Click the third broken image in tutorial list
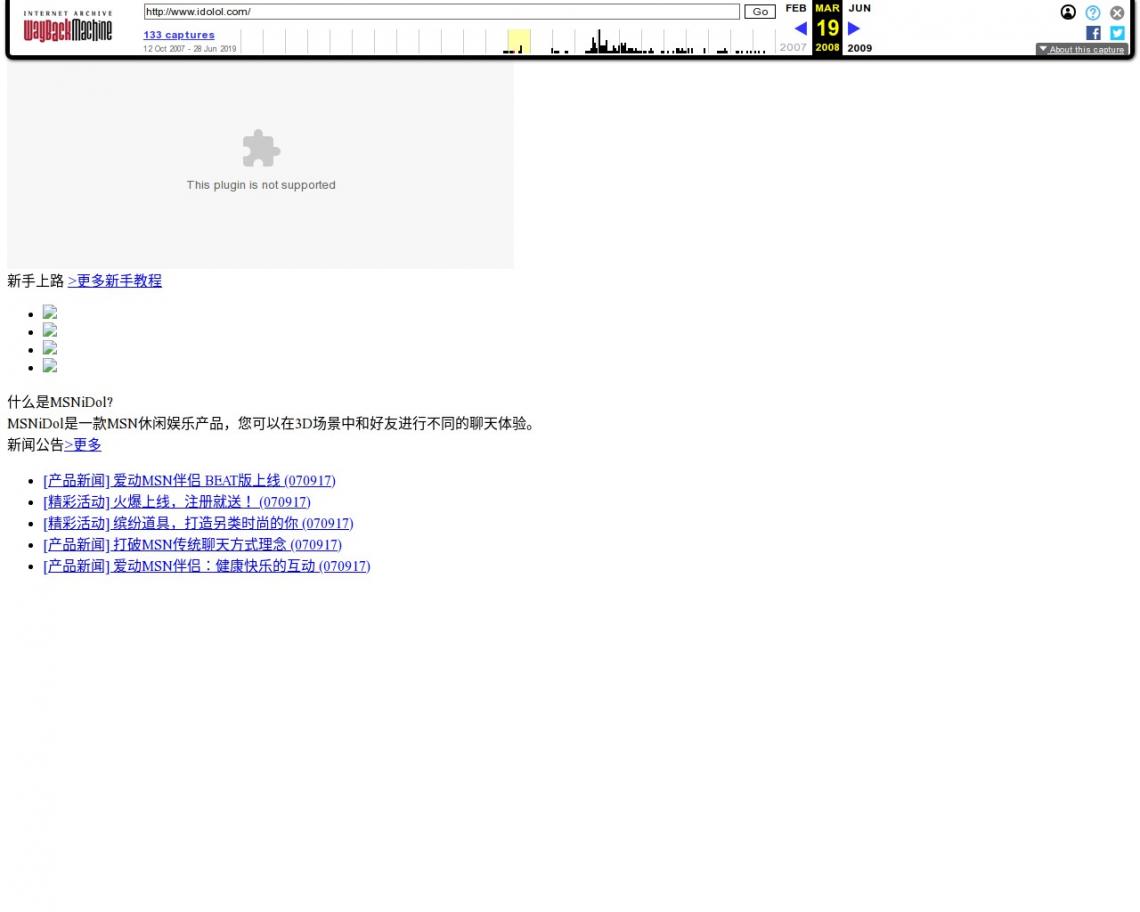1140x912 pixels. [x=49, y=348]
